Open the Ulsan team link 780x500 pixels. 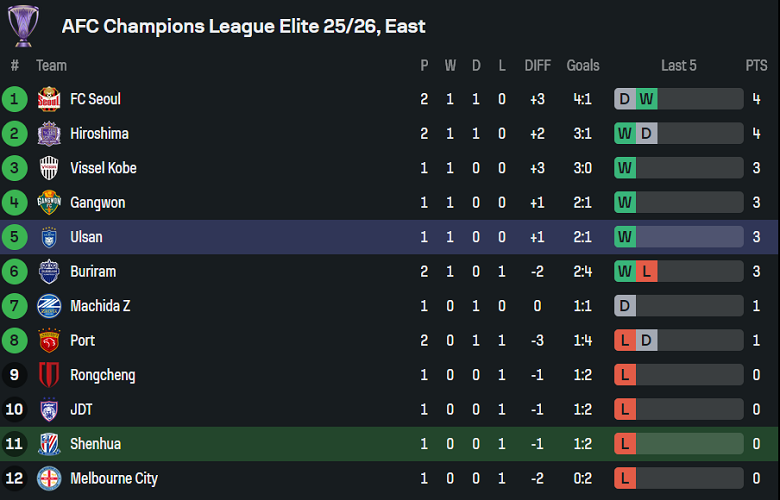tap(86, 237)
